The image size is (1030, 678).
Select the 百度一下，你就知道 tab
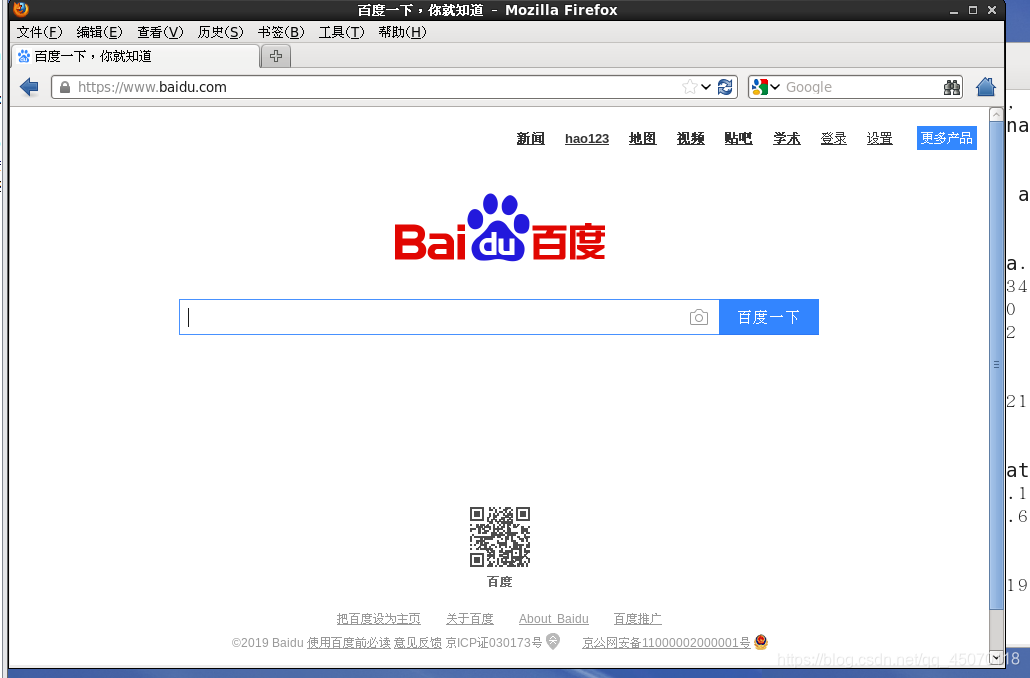tap(135, 56)
